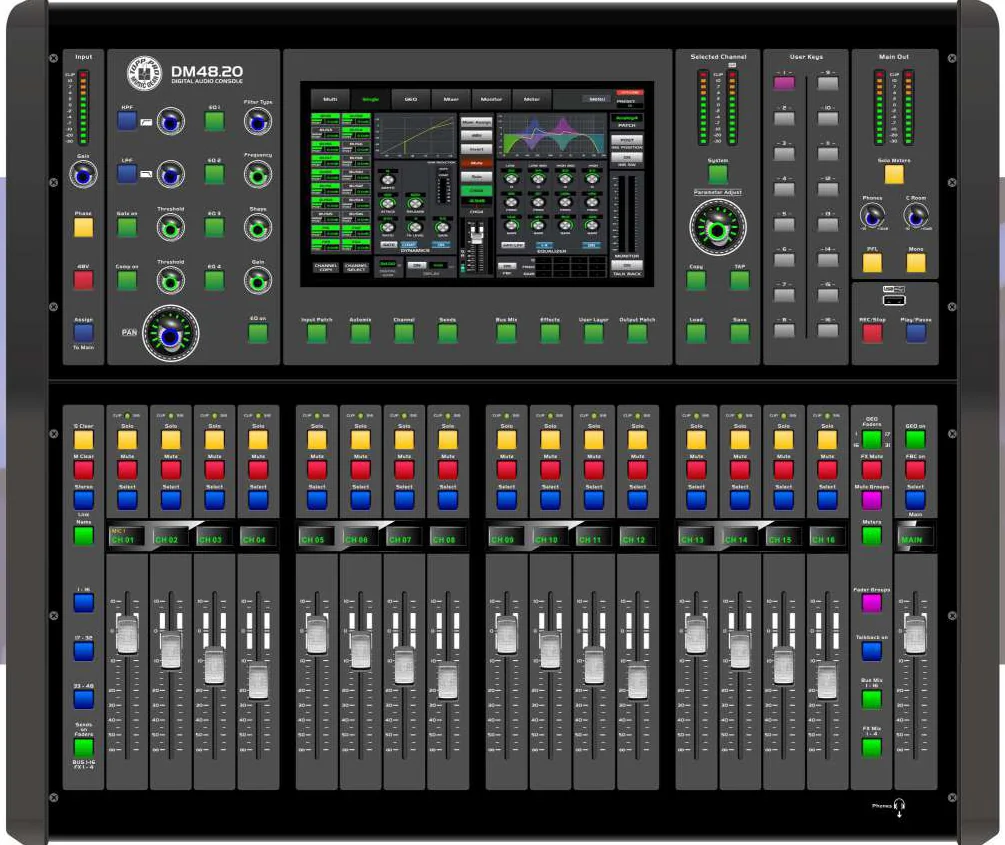Toggle the LPF blue button
Viewport: 1005px width, 845px height.
point(127,173)
